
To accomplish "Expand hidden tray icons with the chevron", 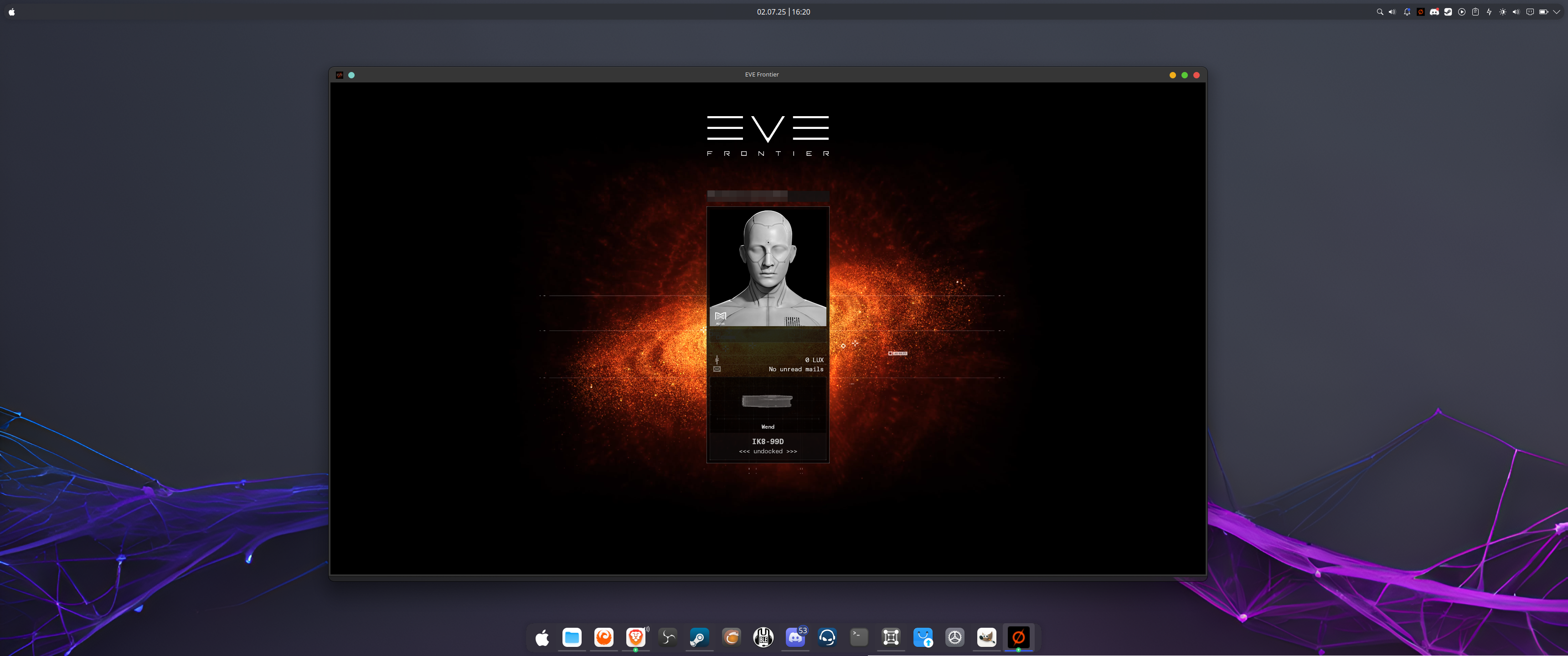I will pos(1557,11).
